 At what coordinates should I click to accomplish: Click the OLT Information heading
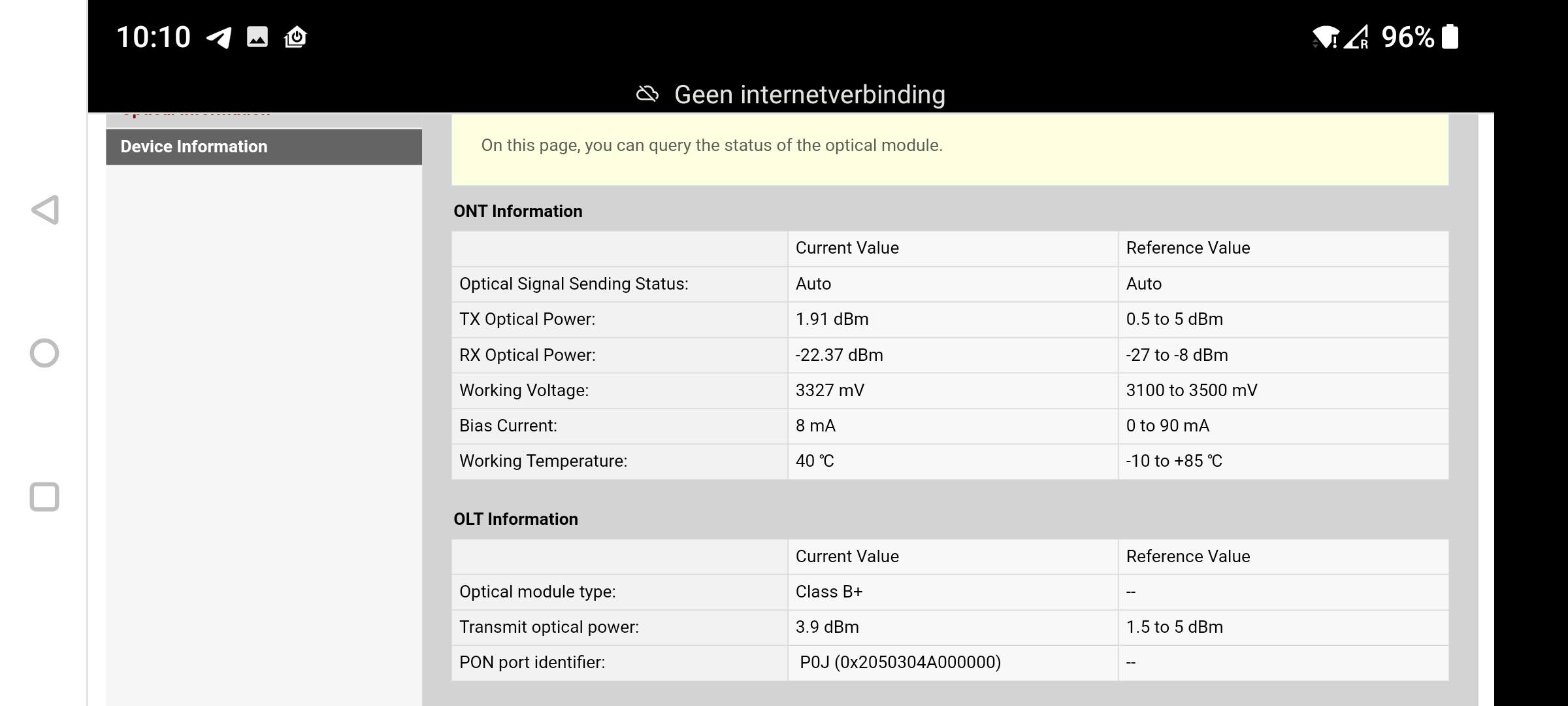pyautogui.click(x=515, y=519)
